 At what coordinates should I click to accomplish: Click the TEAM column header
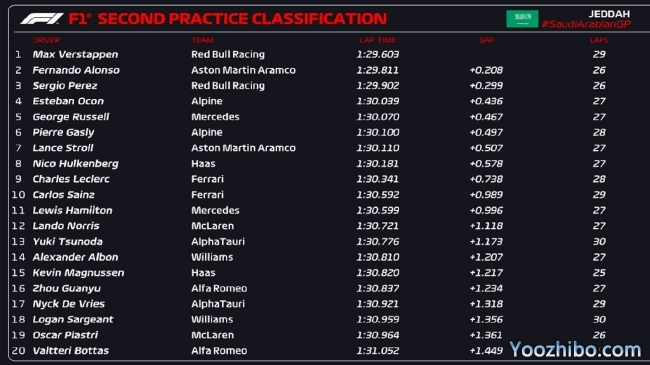pos(203,40)
